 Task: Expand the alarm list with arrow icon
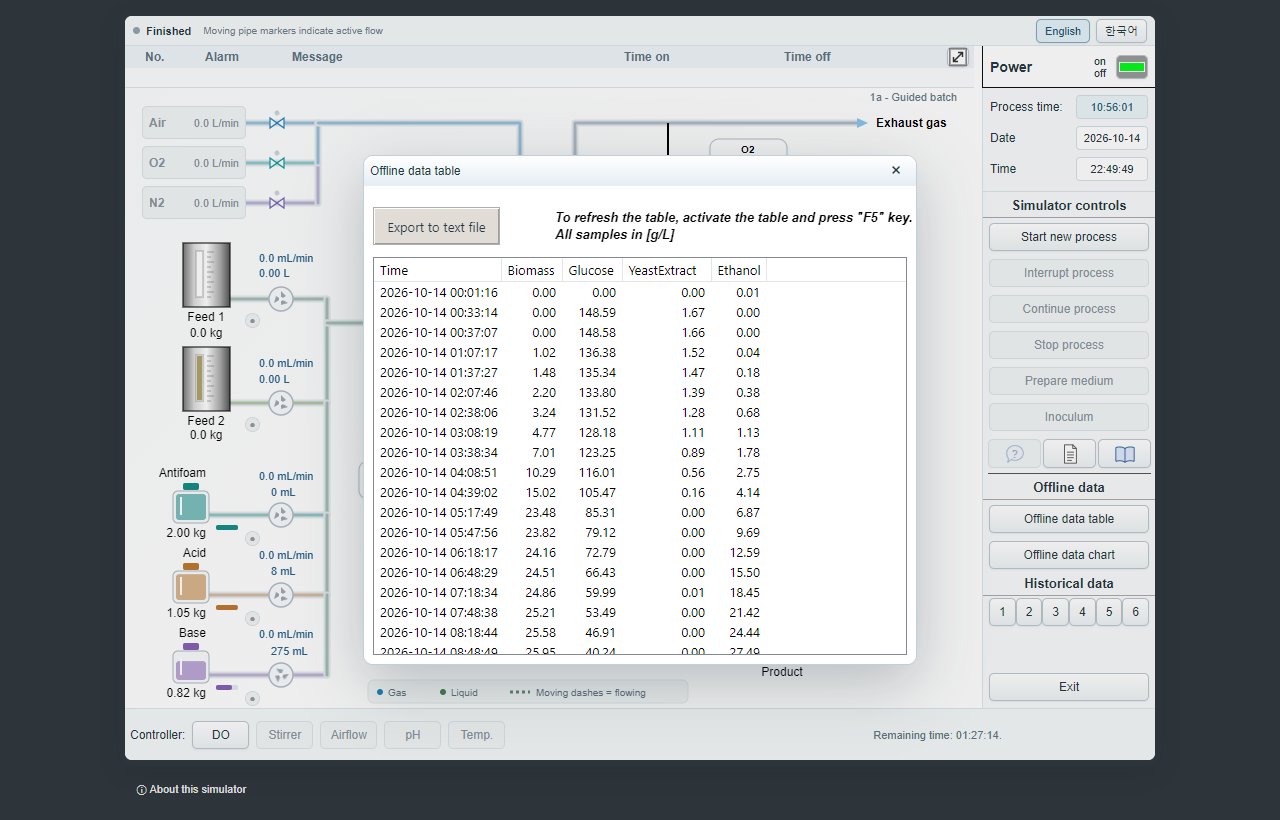tap(958, 57)
